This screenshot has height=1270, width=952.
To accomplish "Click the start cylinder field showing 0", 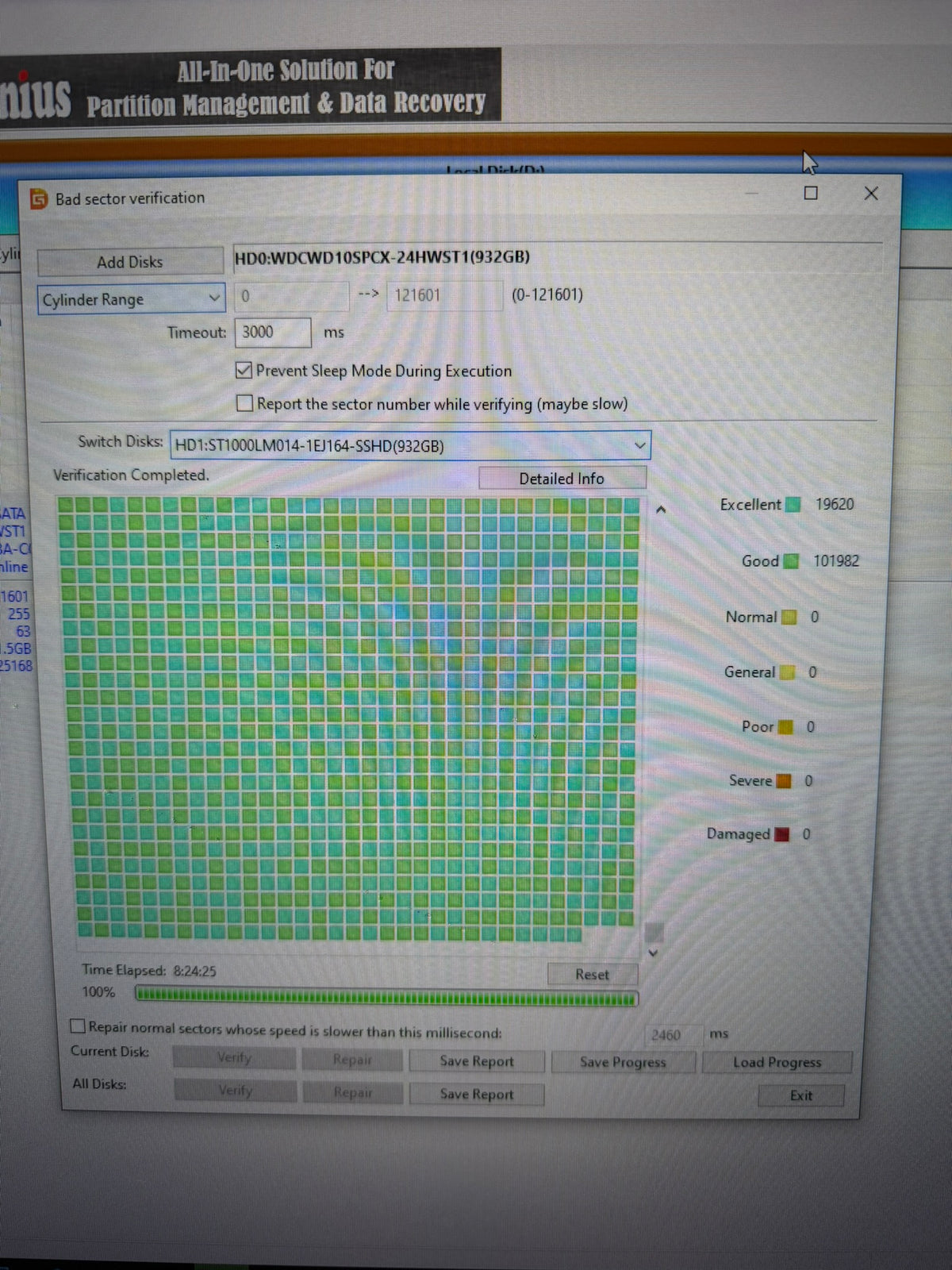I will pos(291,296).
